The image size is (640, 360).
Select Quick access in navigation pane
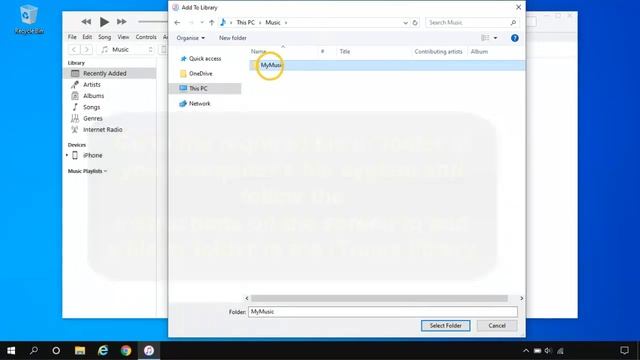[201, 59]
